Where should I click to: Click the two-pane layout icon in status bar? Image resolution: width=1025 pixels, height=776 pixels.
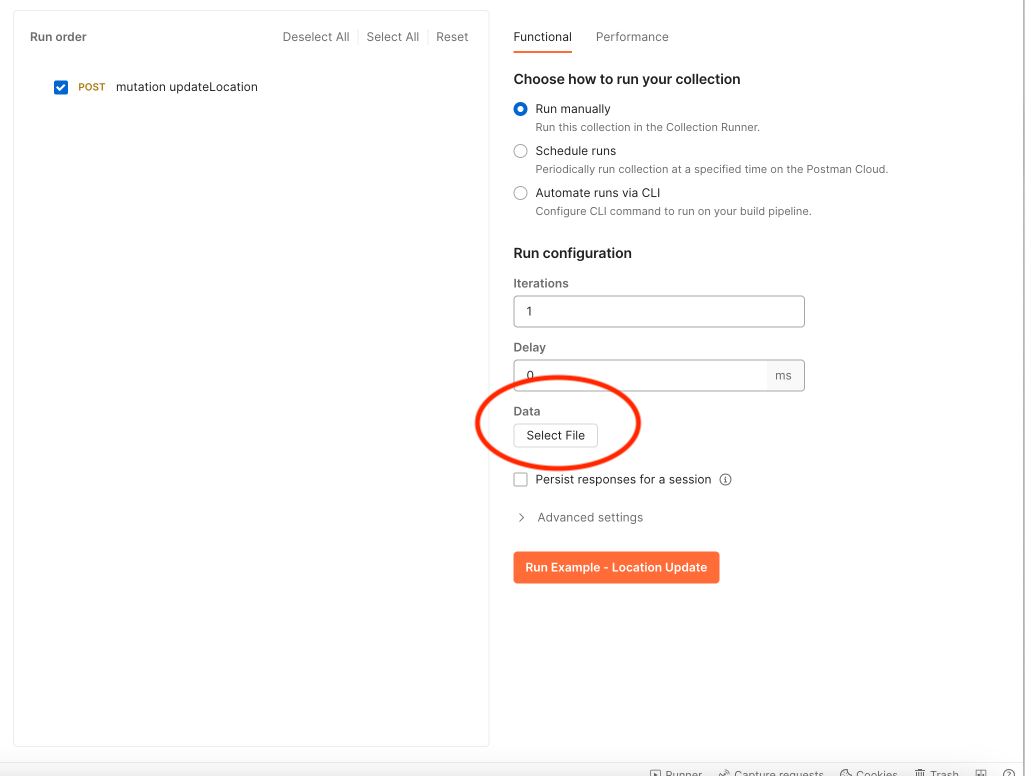point(981,773)
